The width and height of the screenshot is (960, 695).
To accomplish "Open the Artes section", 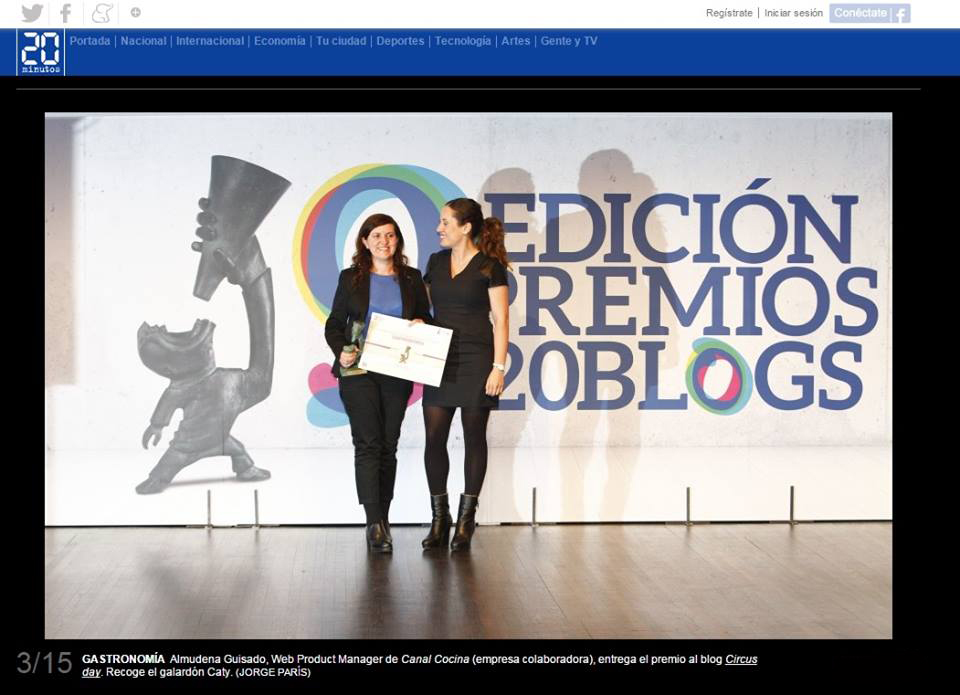I will pos(516,41).
